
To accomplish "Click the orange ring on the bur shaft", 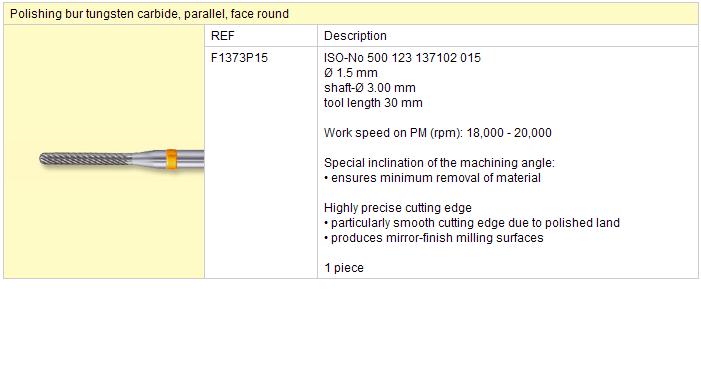I will [171, 160].
